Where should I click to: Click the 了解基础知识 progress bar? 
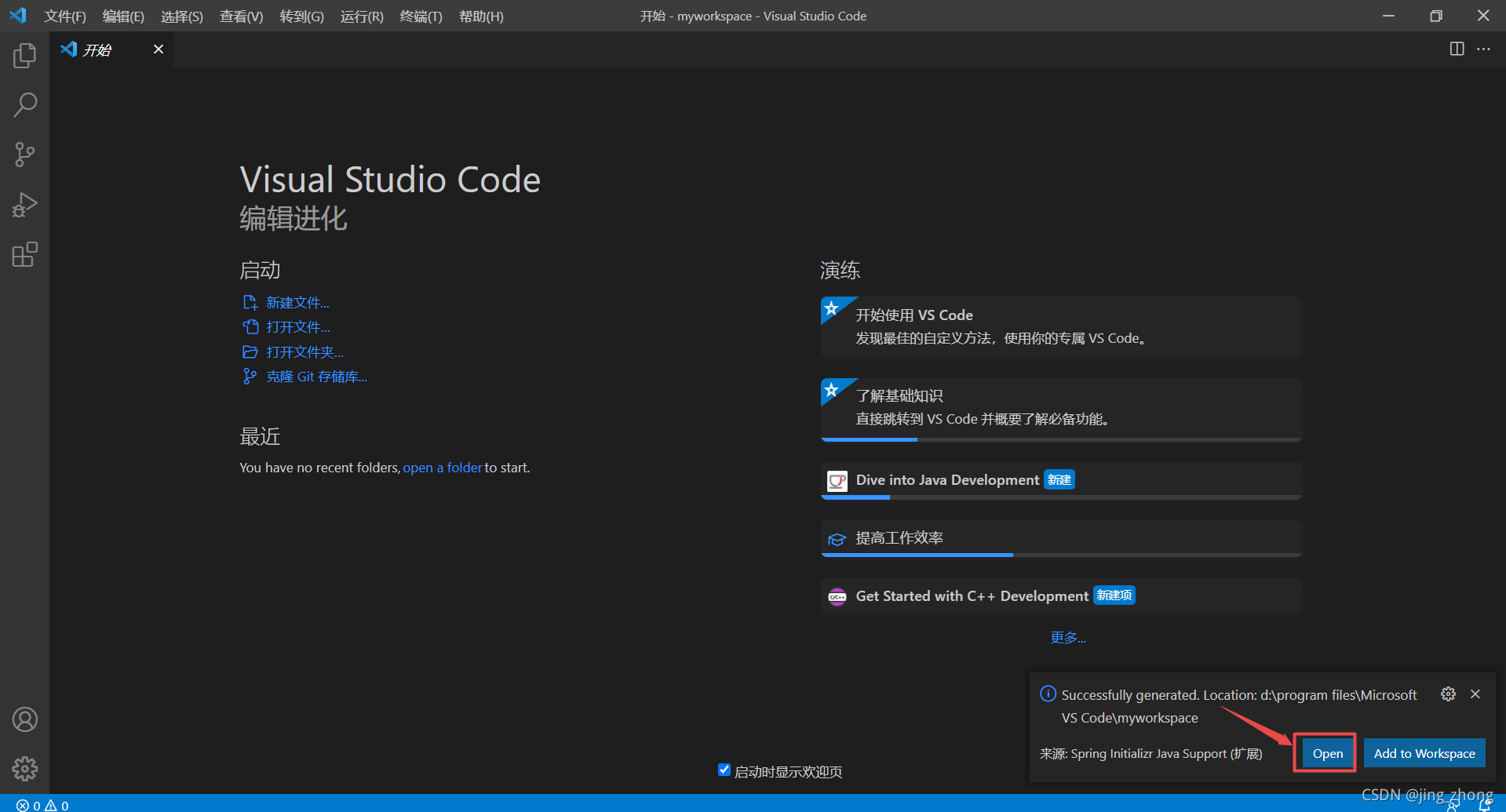[1061, 439]
